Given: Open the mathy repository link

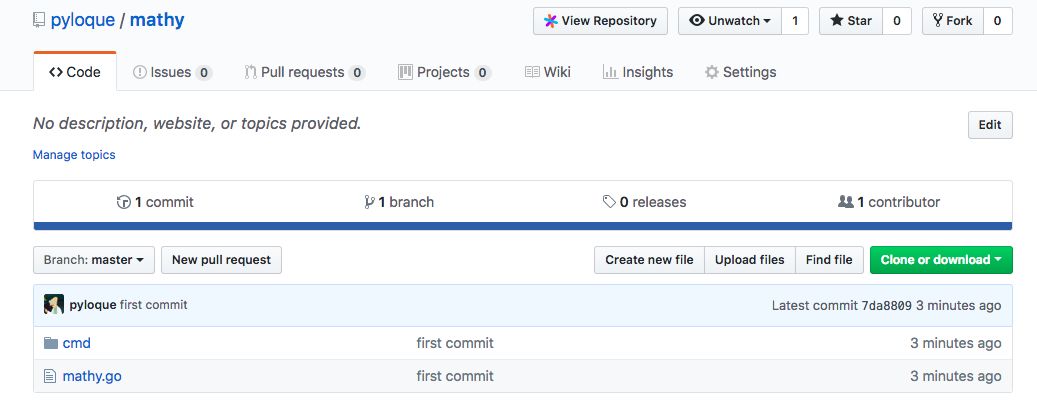Looking at the screenshot, I should click(x=157, y=21).
